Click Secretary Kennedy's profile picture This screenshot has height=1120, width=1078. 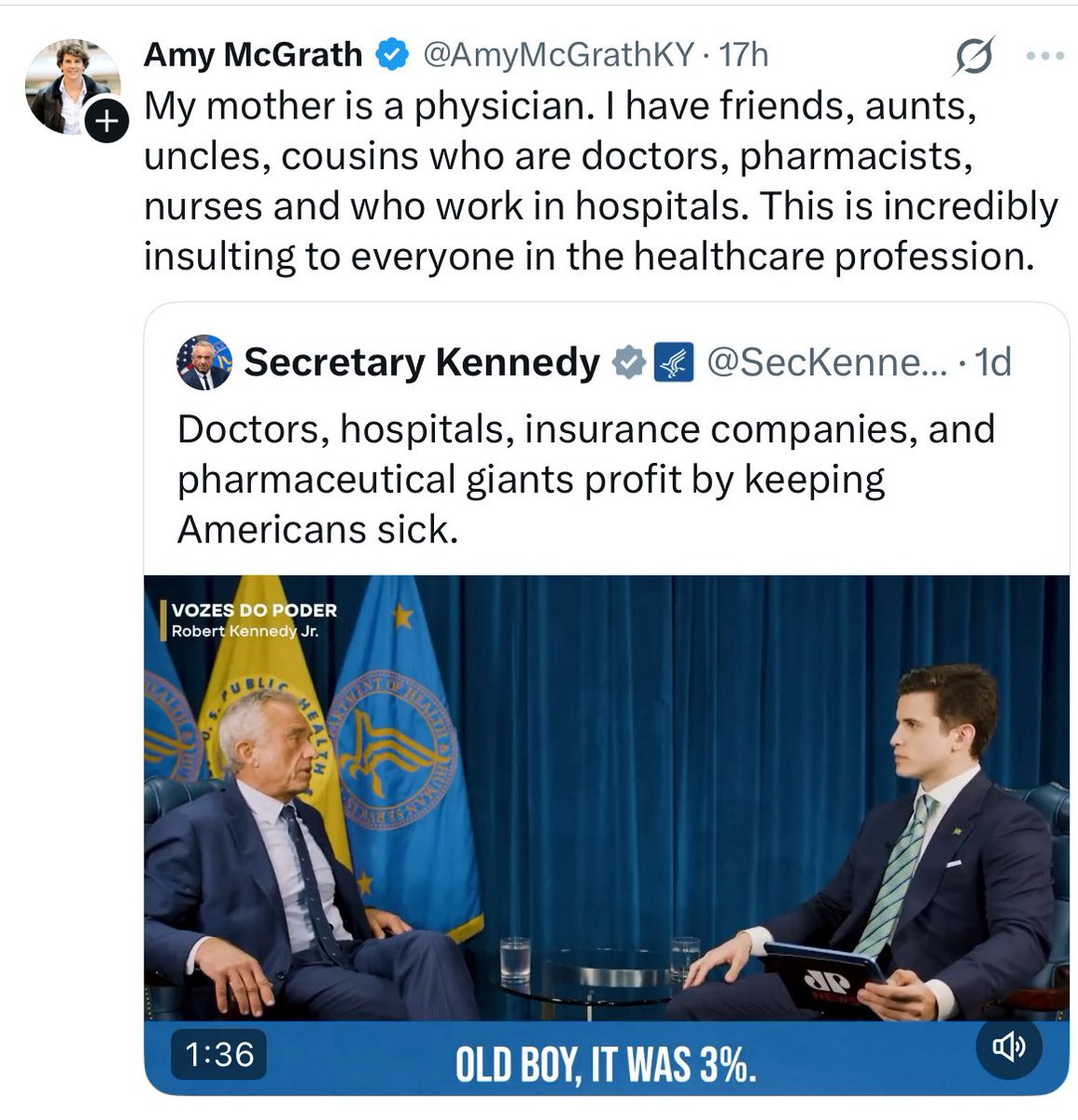tap(203, 362)
